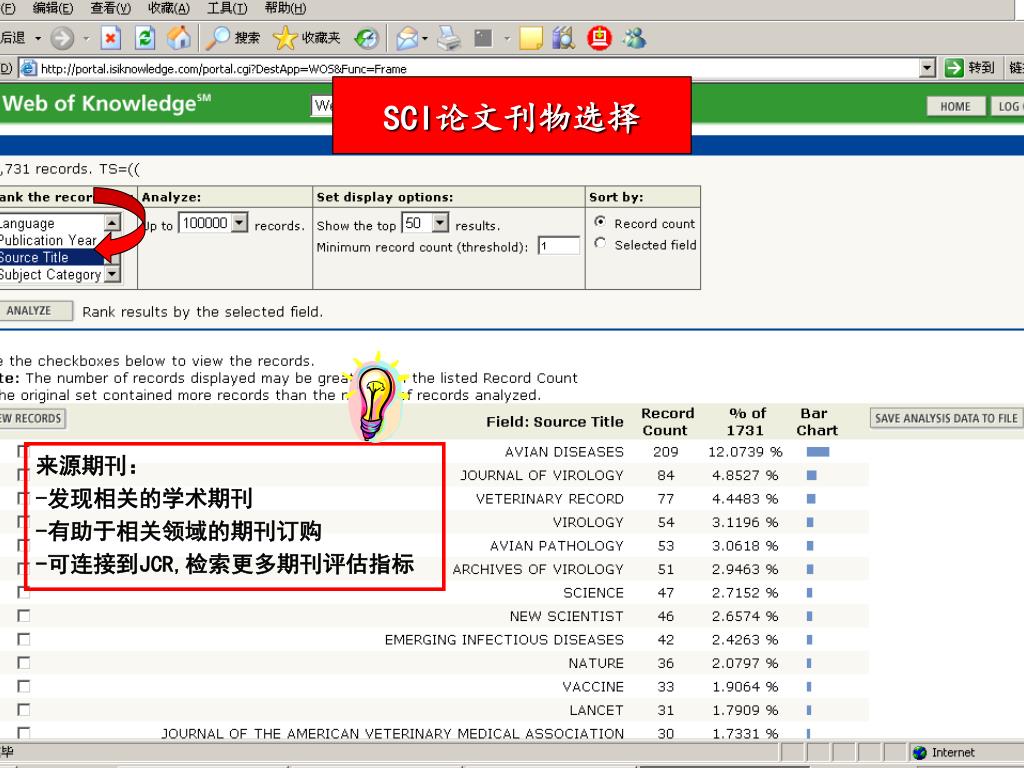
Task: Select Subject Category in the field list
Action: (x=52, y=274)
